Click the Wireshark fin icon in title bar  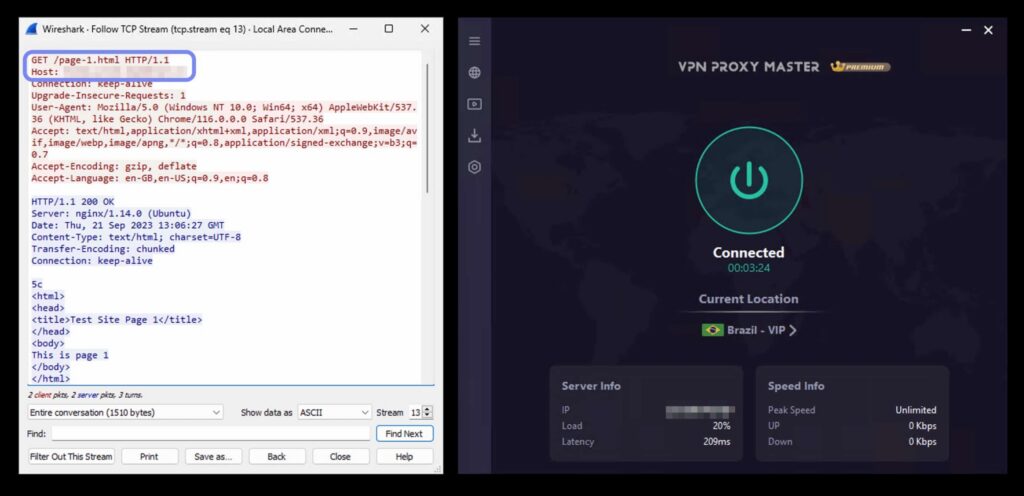point(31,29)
